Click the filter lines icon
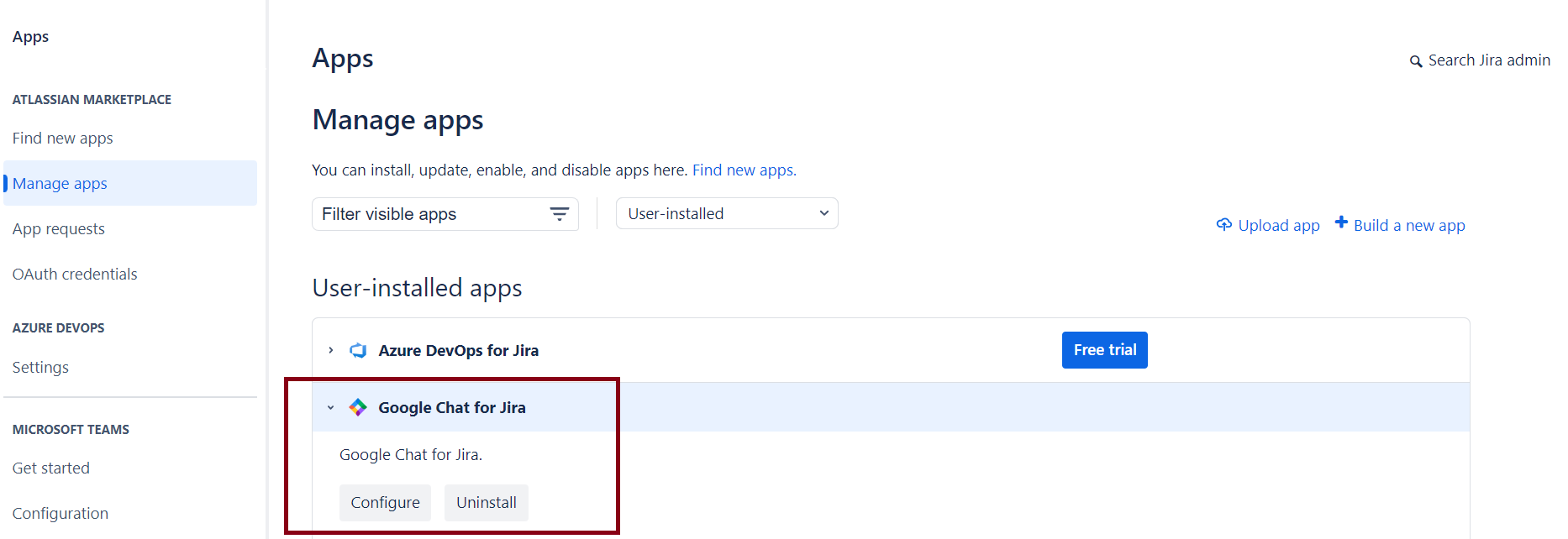 tap(559, 214)
